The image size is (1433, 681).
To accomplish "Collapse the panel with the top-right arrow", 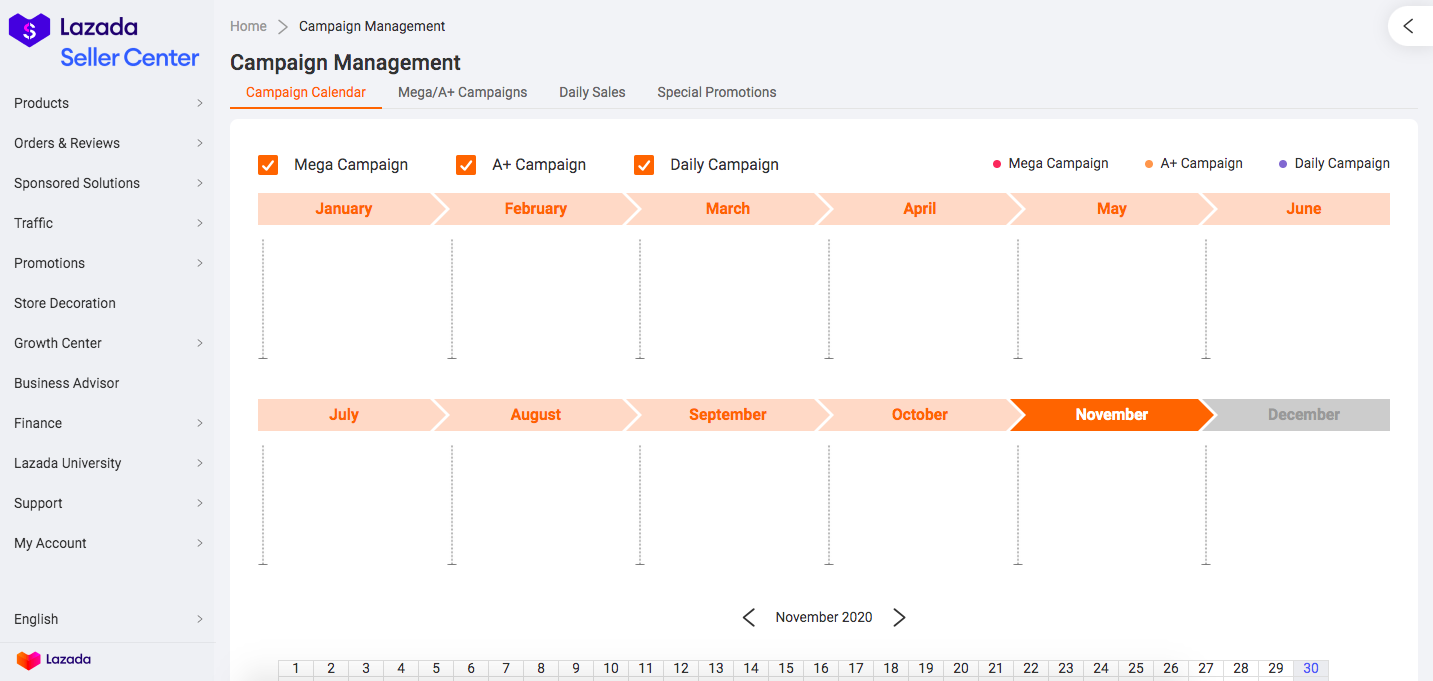I will coord(1408,27).
